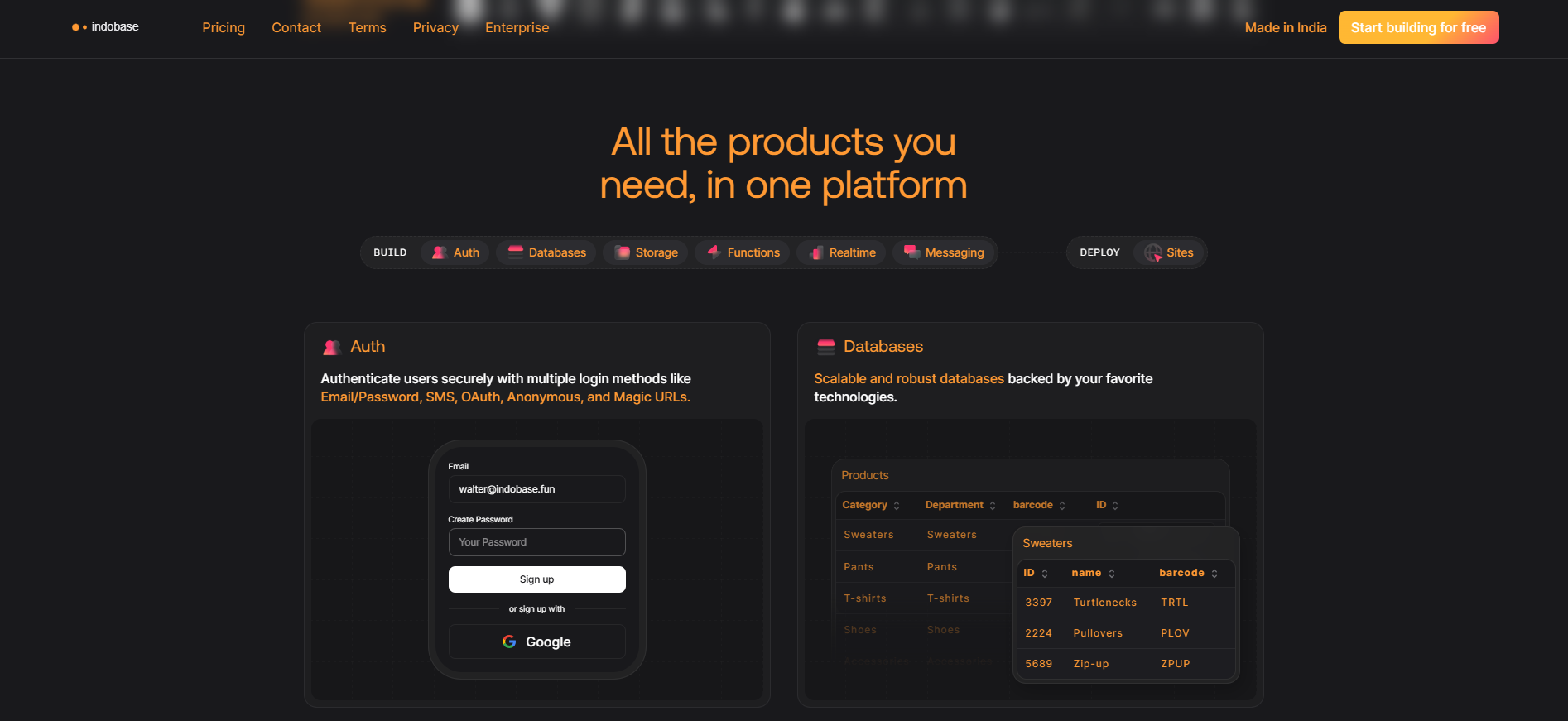Click the Create Password input field

tap(536, 542)
